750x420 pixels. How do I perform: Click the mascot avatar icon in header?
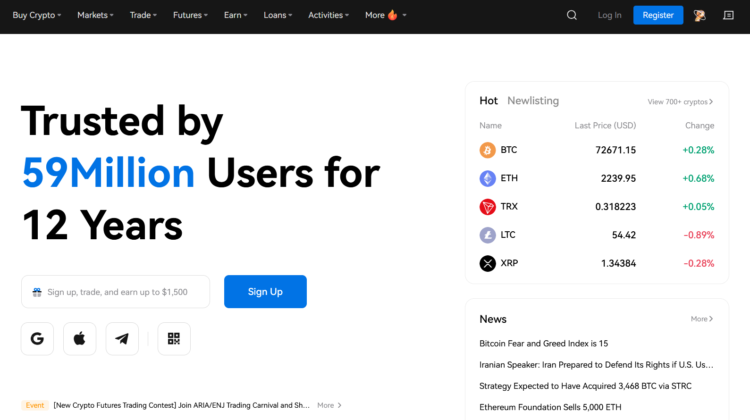[701, 15]
